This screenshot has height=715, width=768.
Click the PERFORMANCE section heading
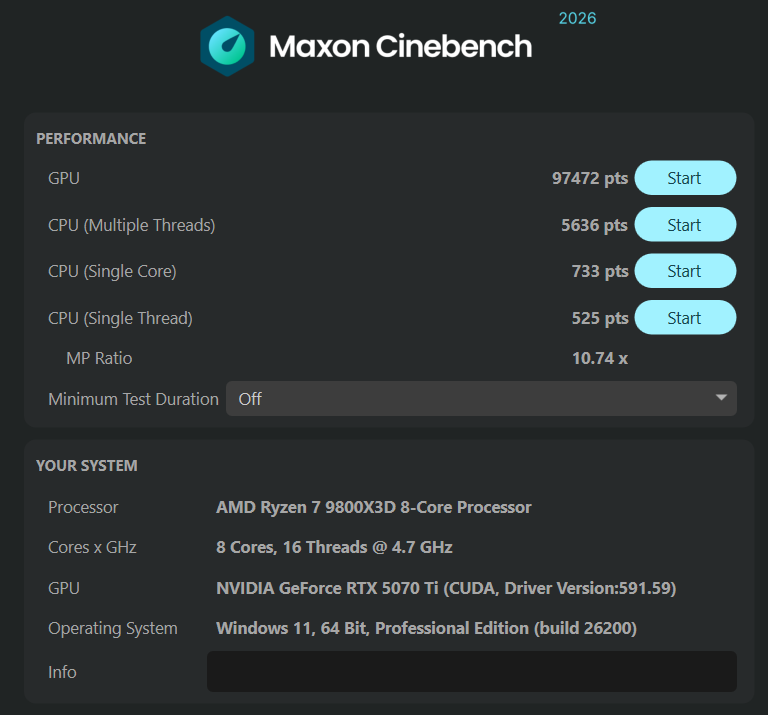pyautogui.click(x=91, y=139)
